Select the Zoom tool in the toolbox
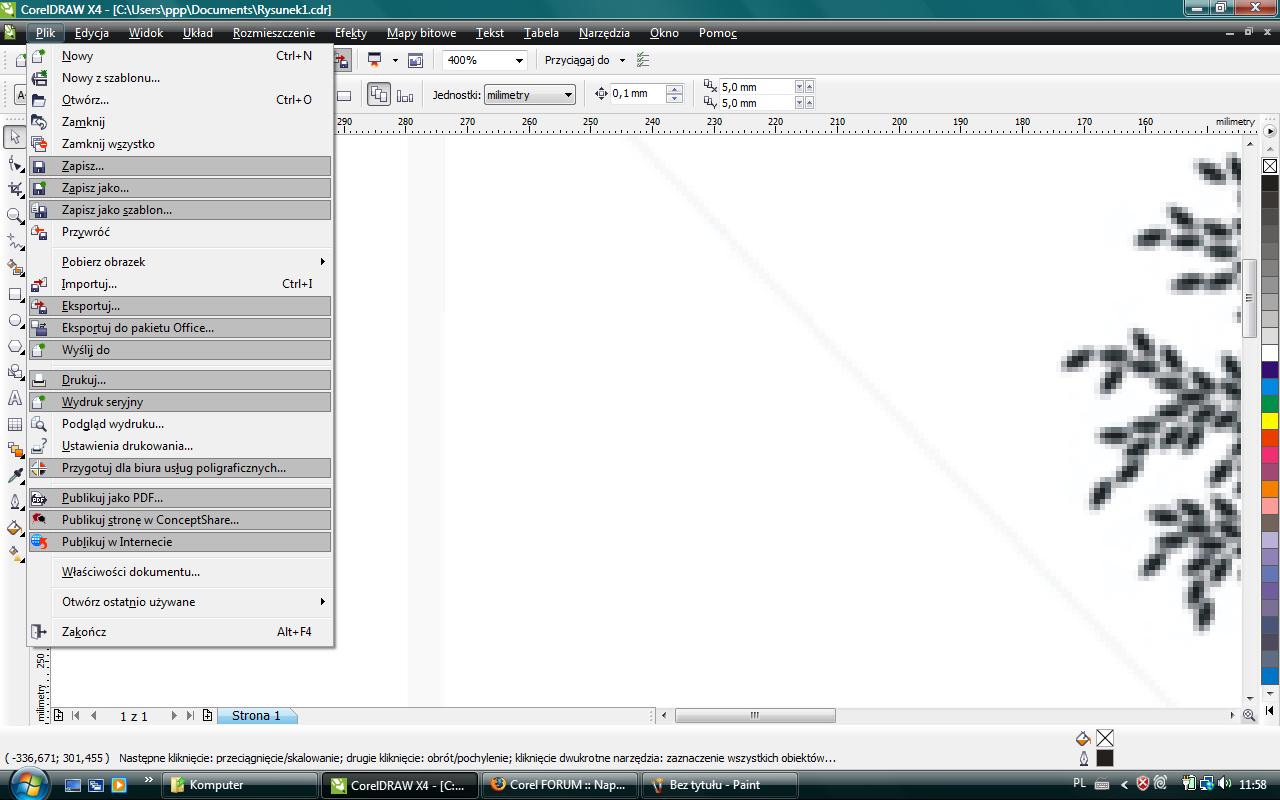 pyautogui.click(x=14, y=215)
